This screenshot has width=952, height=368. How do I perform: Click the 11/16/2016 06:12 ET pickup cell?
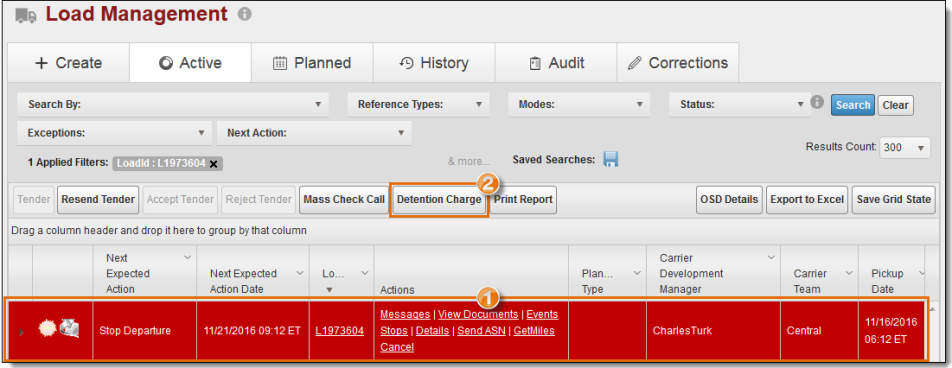[891, 331]
